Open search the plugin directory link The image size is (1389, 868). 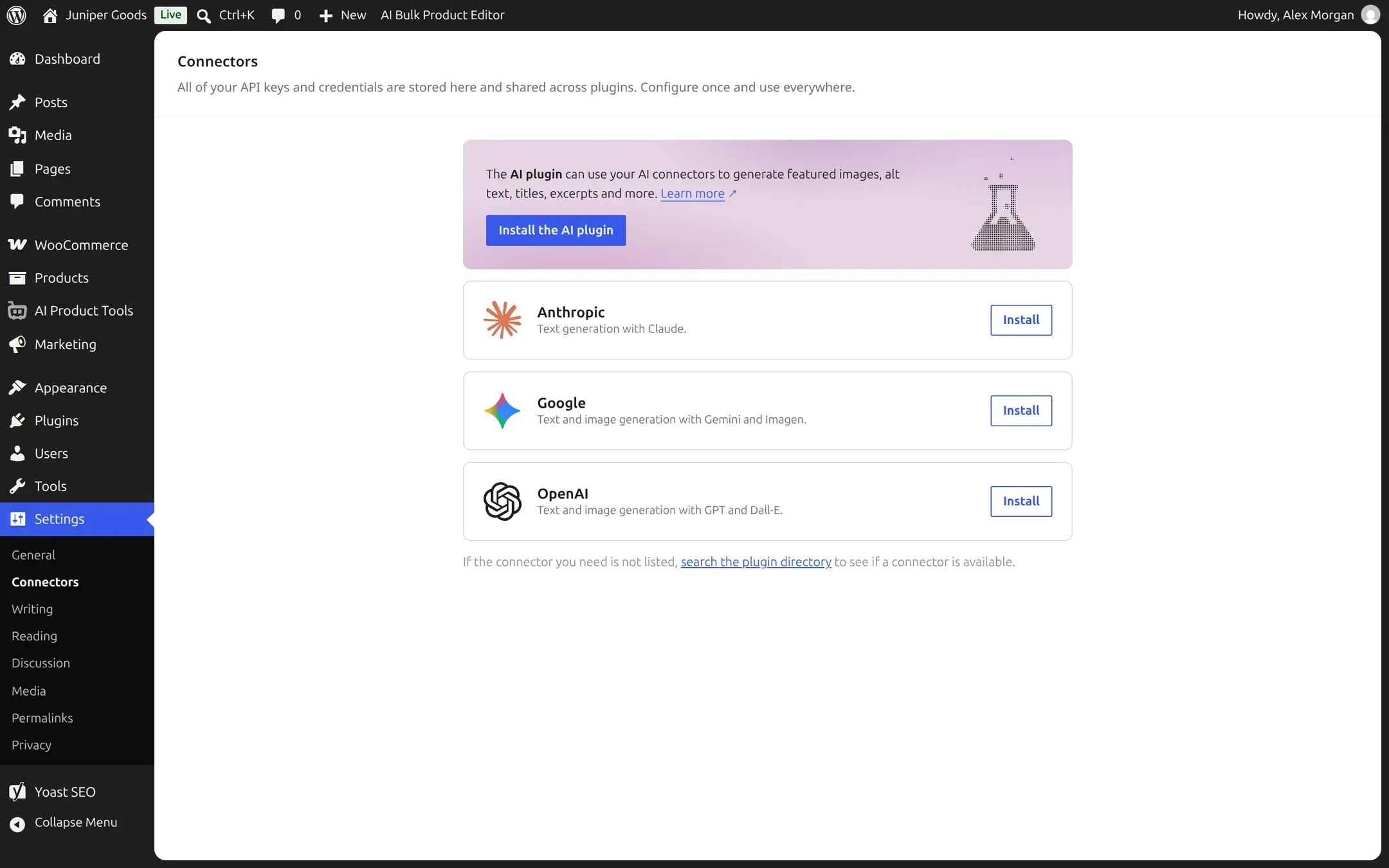click(x=756, y=561)
